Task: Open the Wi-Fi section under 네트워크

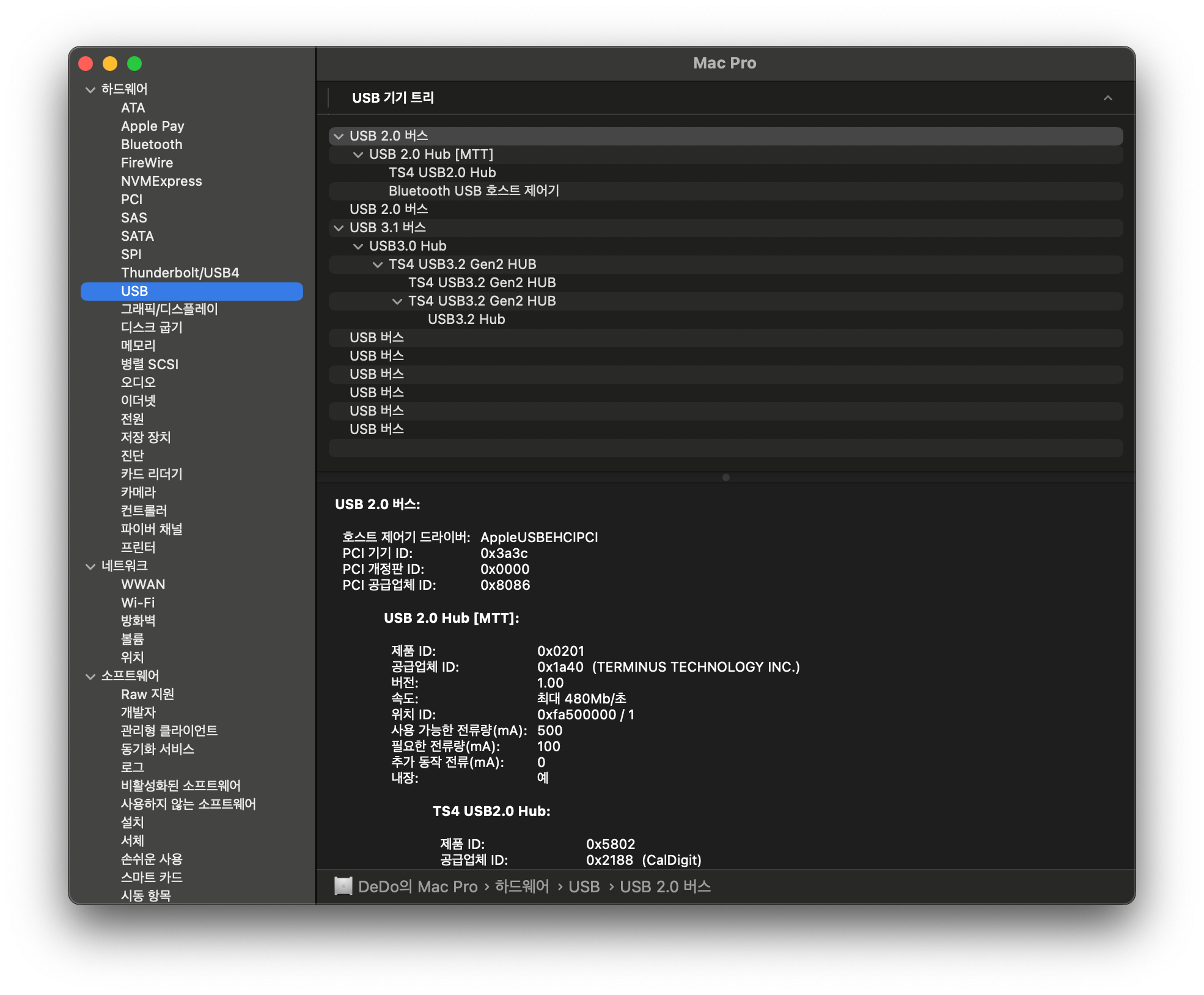Action: pos(137,603)
